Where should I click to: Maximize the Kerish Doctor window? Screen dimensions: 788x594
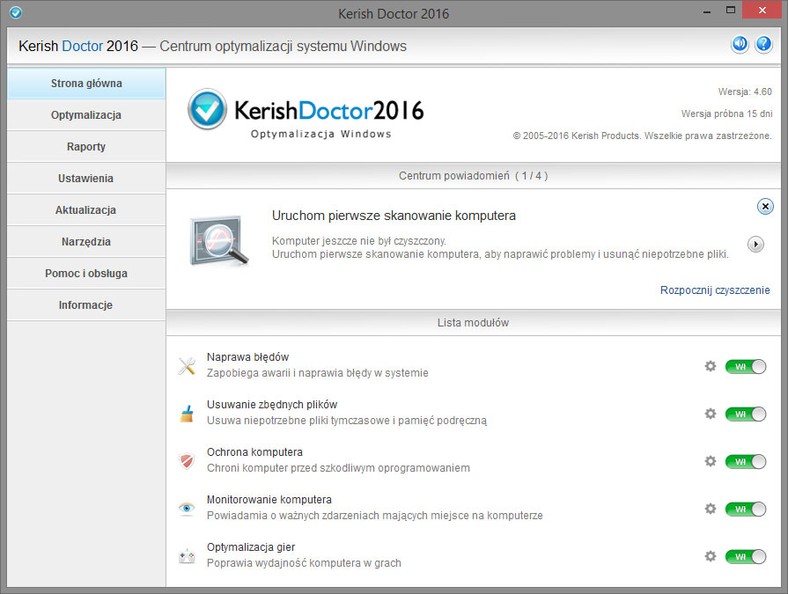731,10
